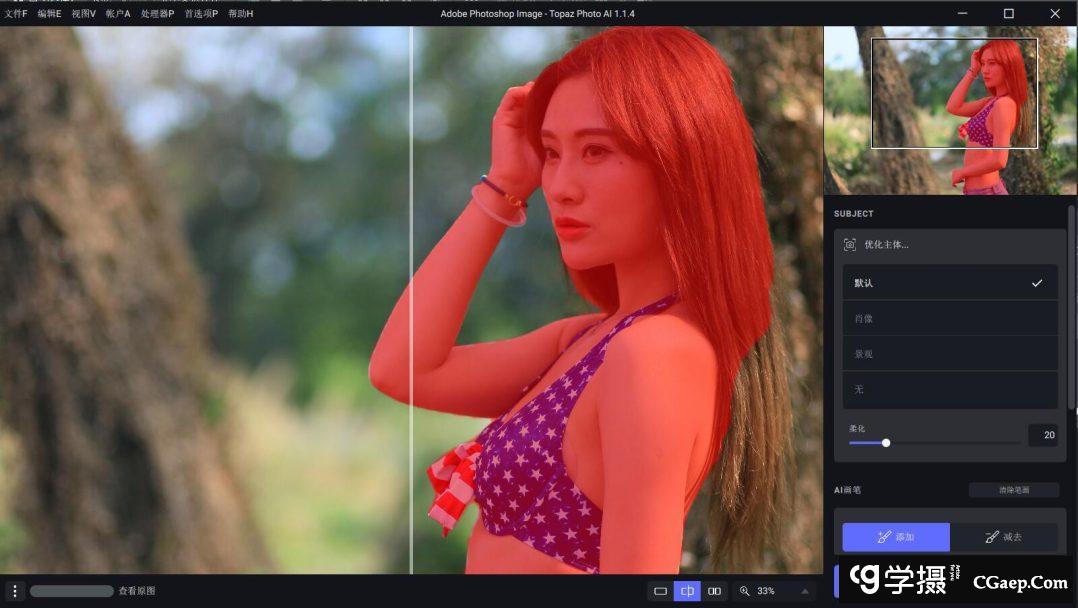Screen dimensions: 1078x608
Task: Choose the 景观 landscape subject option
Action: tap(949, 354)
